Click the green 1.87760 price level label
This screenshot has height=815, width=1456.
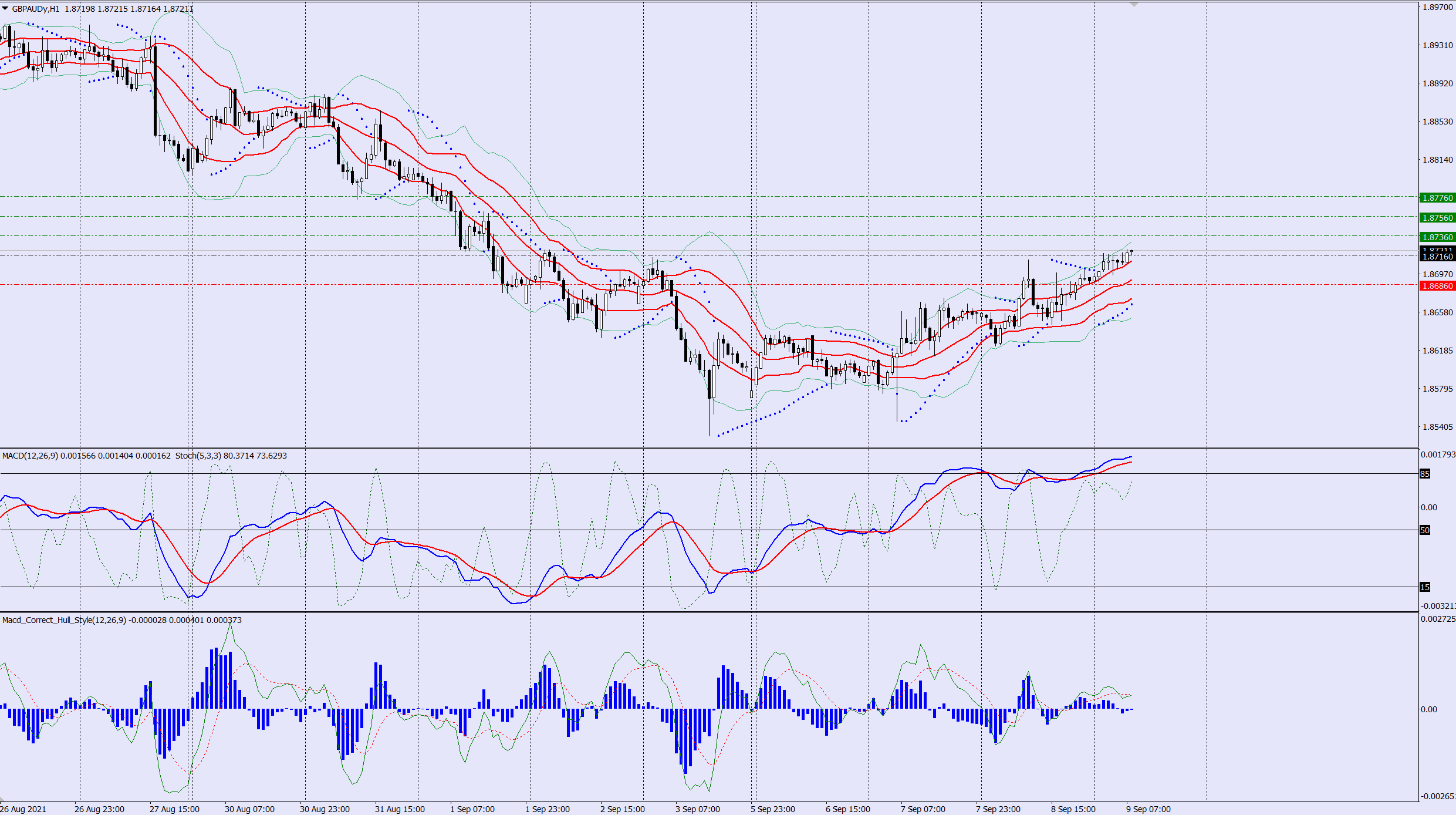pyautogui.click(x=1437, y=198)
